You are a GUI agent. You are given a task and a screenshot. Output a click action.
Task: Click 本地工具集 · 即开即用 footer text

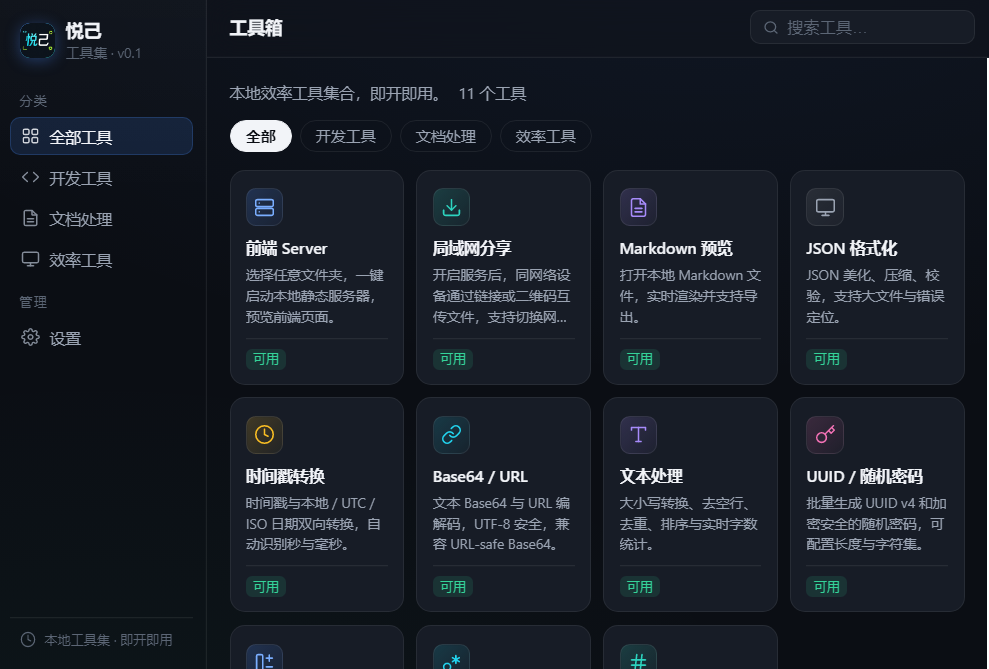click(108, 640)
